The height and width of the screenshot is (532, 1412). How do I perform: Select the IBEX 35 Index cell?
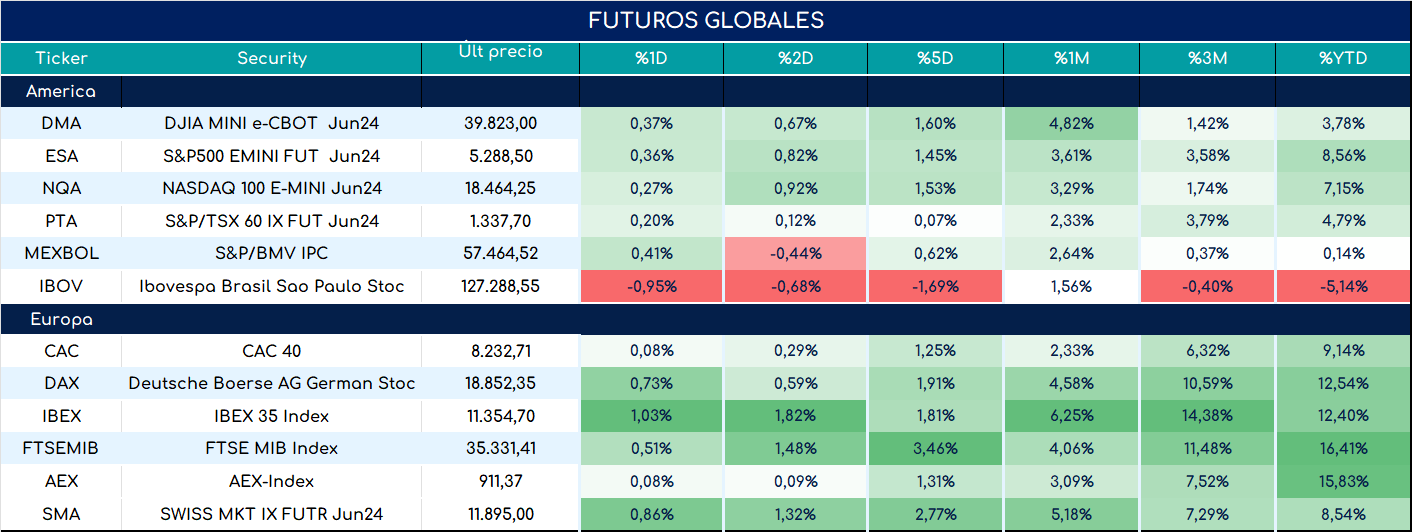271,416
